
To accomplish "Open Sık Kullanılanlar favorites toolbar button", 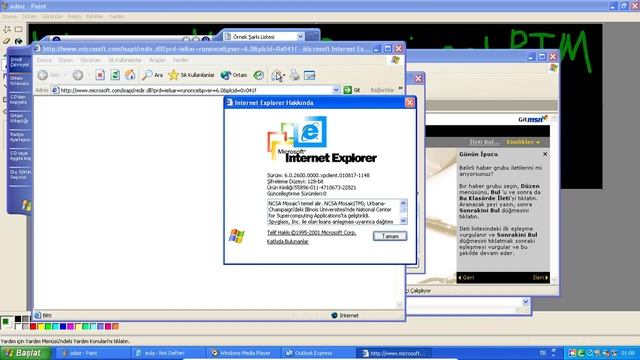I will tap(191, 75).
